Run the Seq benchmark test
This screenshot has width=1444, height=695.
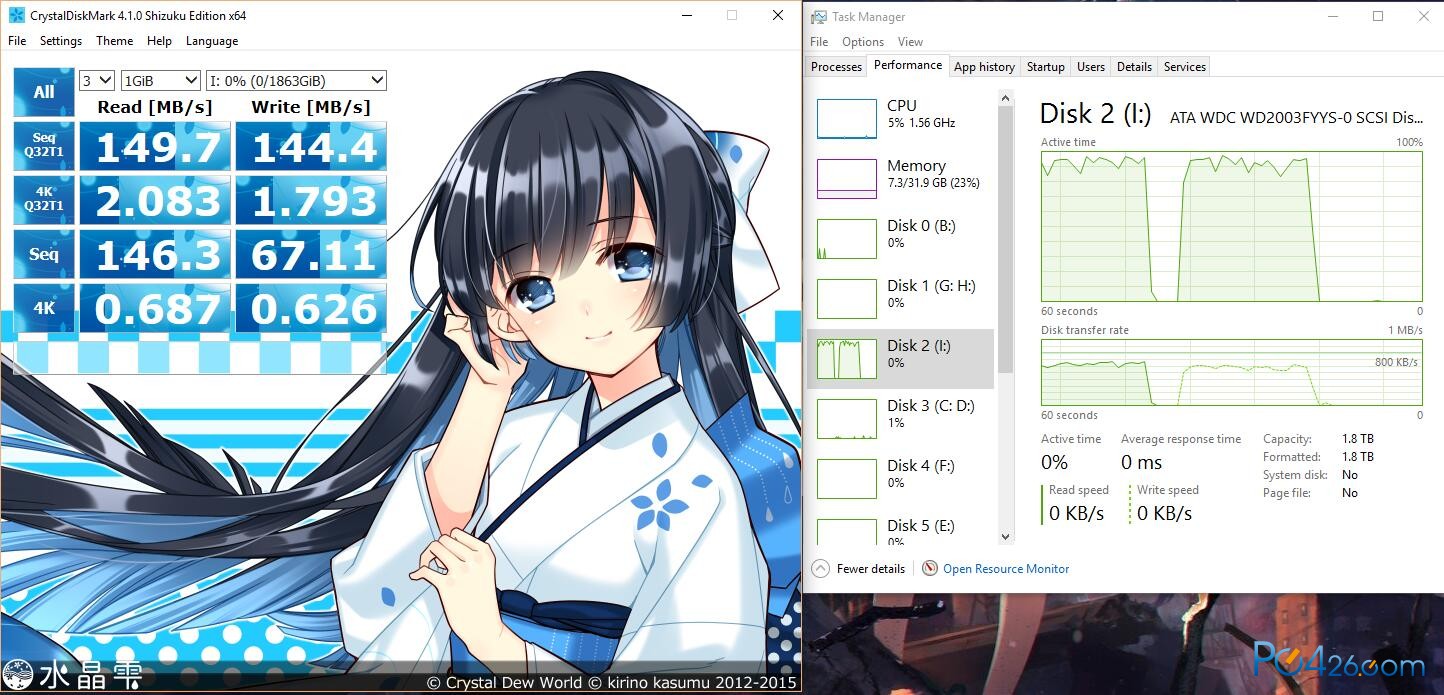tap(44, 254)
